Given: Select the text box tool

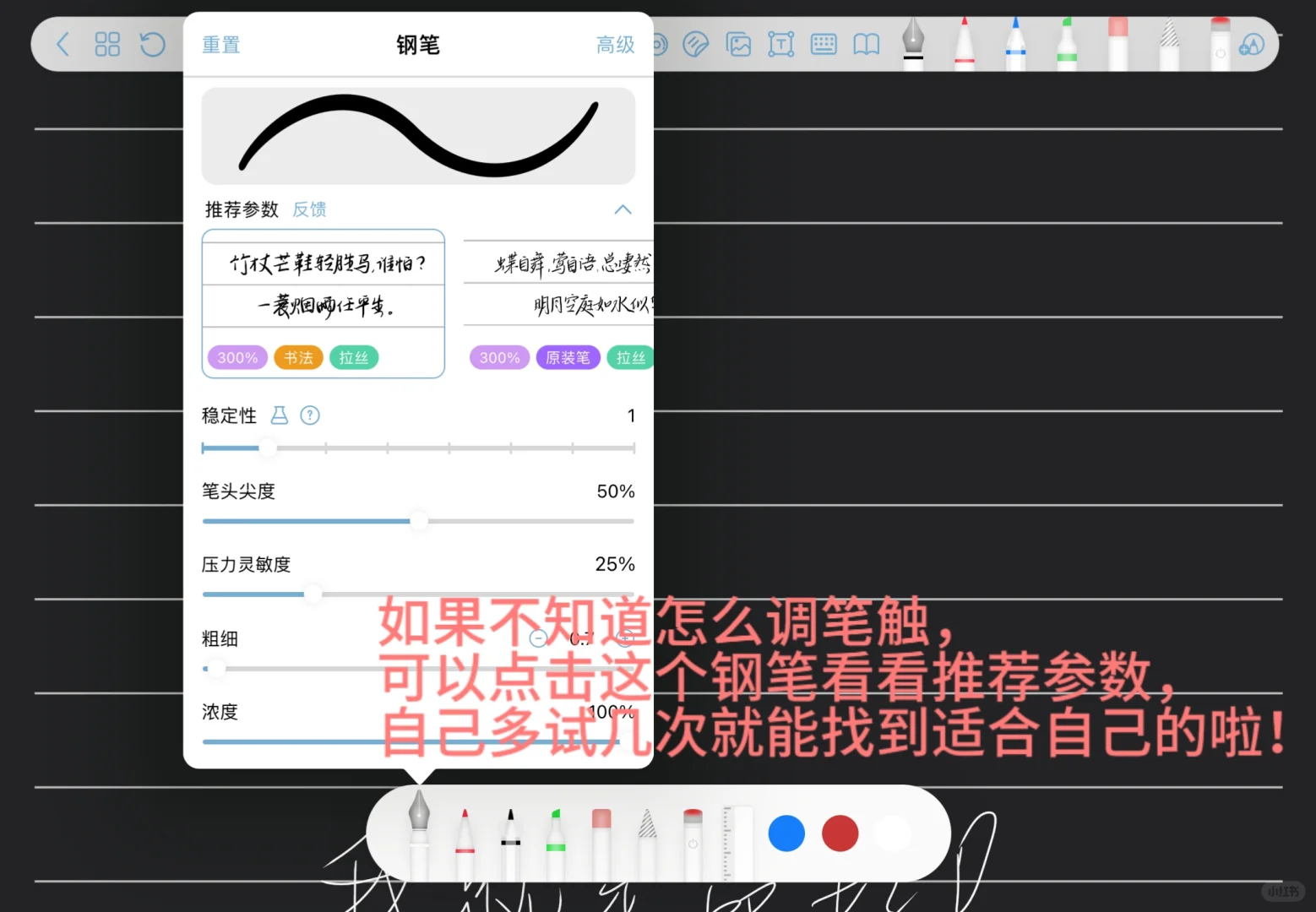Looking at the screenshot, I should pyautogui.click(x=781, y=44).
